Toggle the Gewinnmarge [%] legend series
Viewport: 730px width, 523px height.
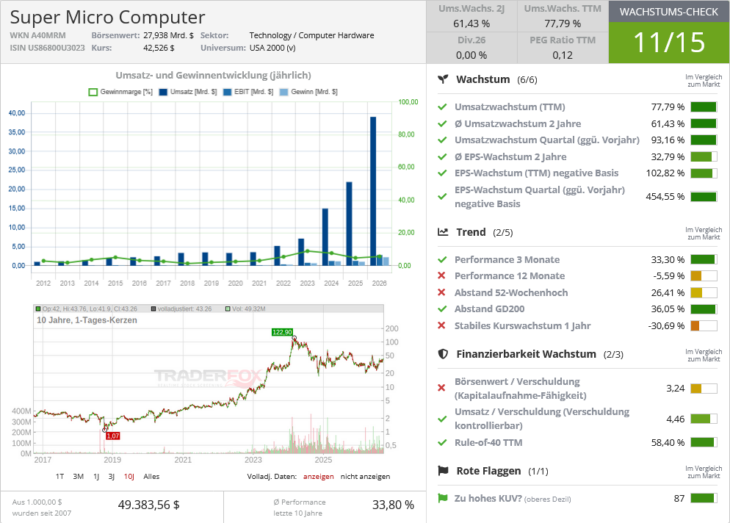(x=121, y=92)
